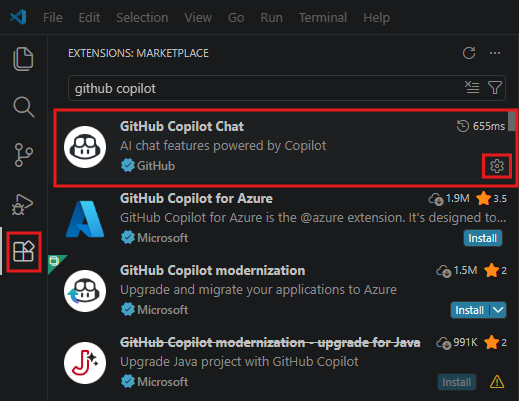Click the extensions list scrollbar thumb
Screen dimensions: 519x401
point(512,122)
